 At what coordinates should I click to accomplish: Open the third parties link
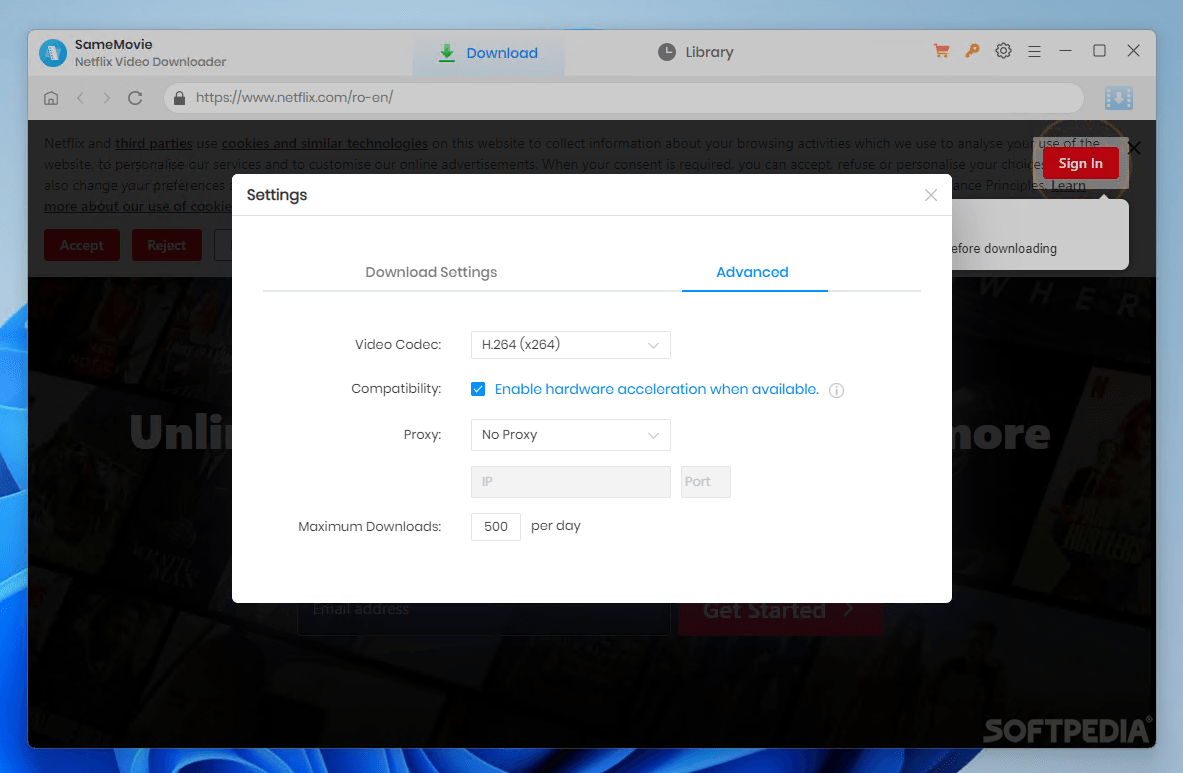tap(154, 143)
